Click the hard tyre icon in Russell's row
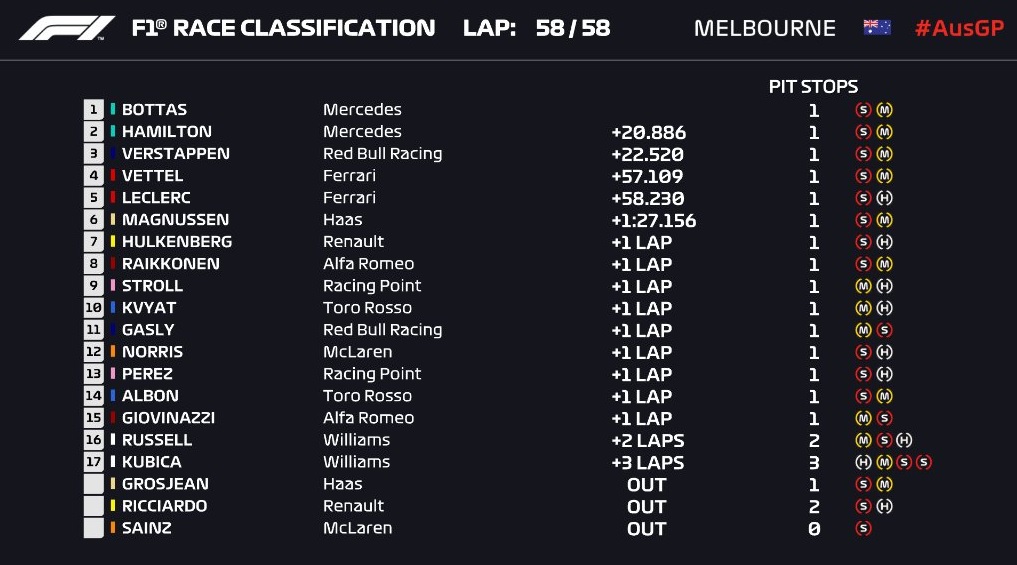This screenshot has width=1017, height=565. pos(904,440)
